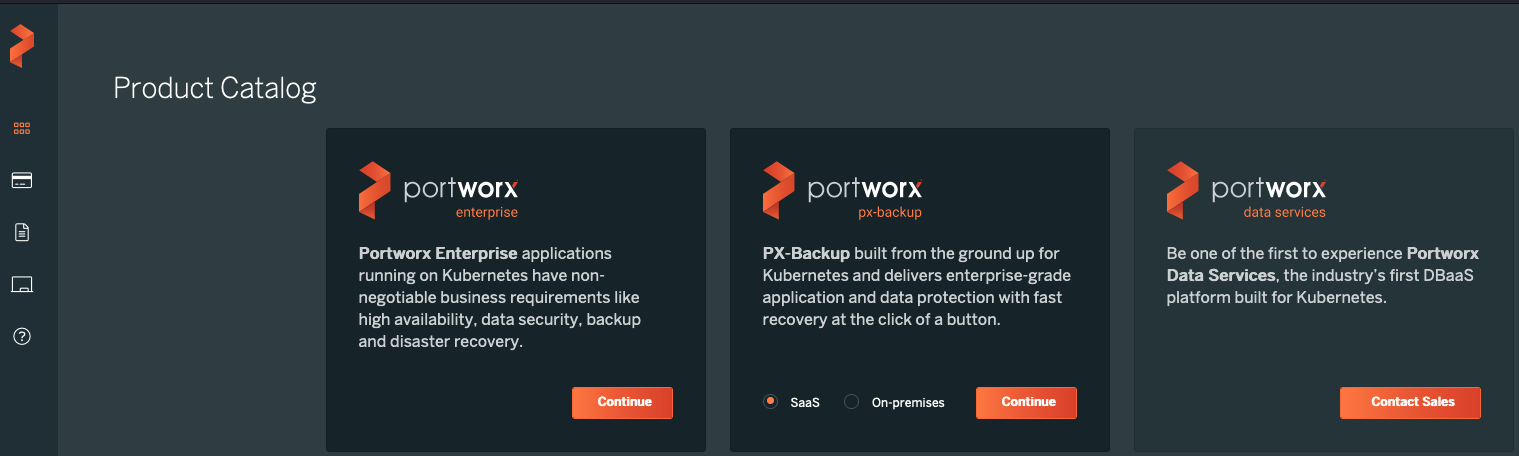This screenshot has height=456, width=1519.
Task: Continue with PX-Backup
Action: (1027, 402)
